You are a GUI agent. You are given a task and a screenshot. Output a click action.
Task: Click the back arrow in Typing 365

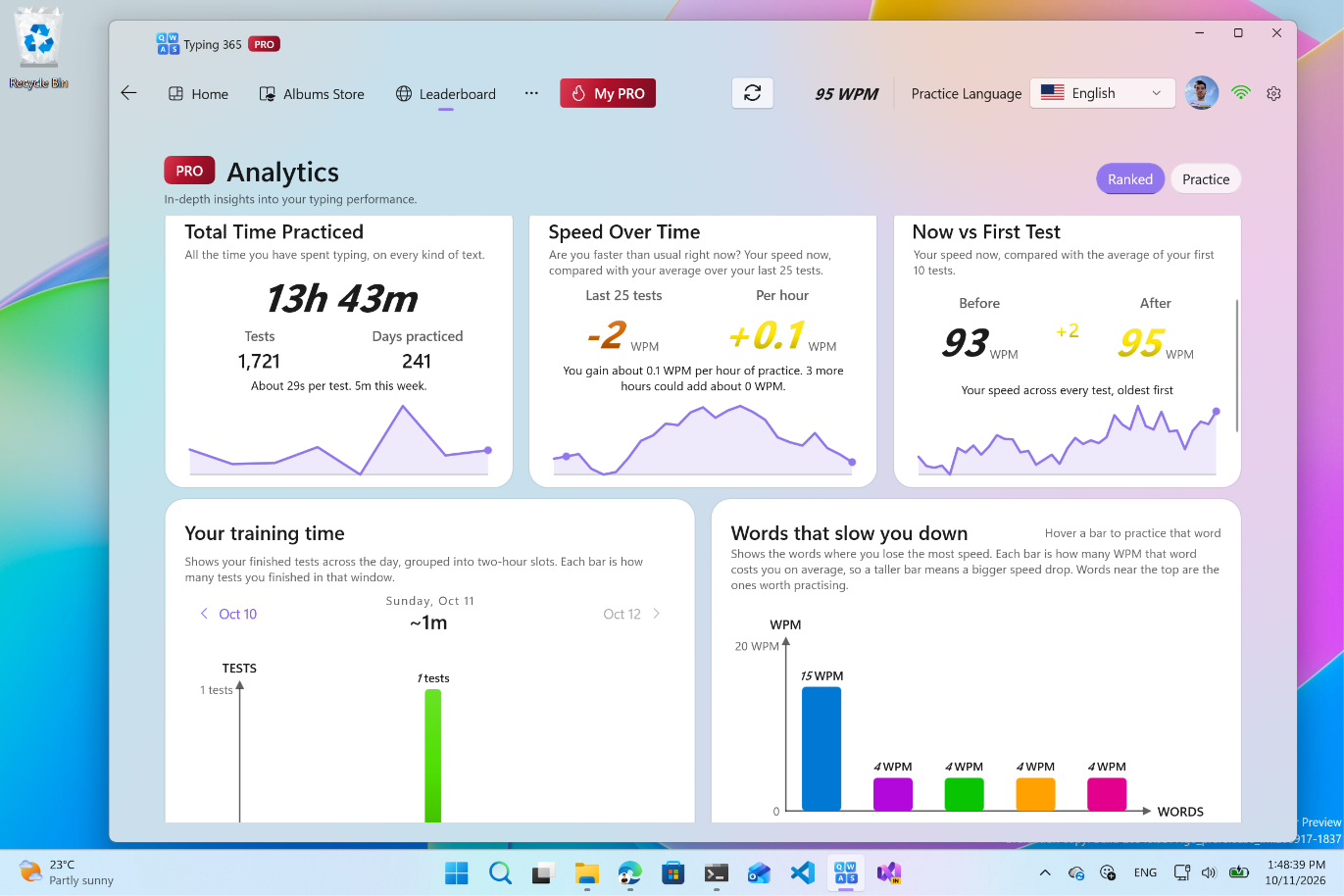coord(128,93)
